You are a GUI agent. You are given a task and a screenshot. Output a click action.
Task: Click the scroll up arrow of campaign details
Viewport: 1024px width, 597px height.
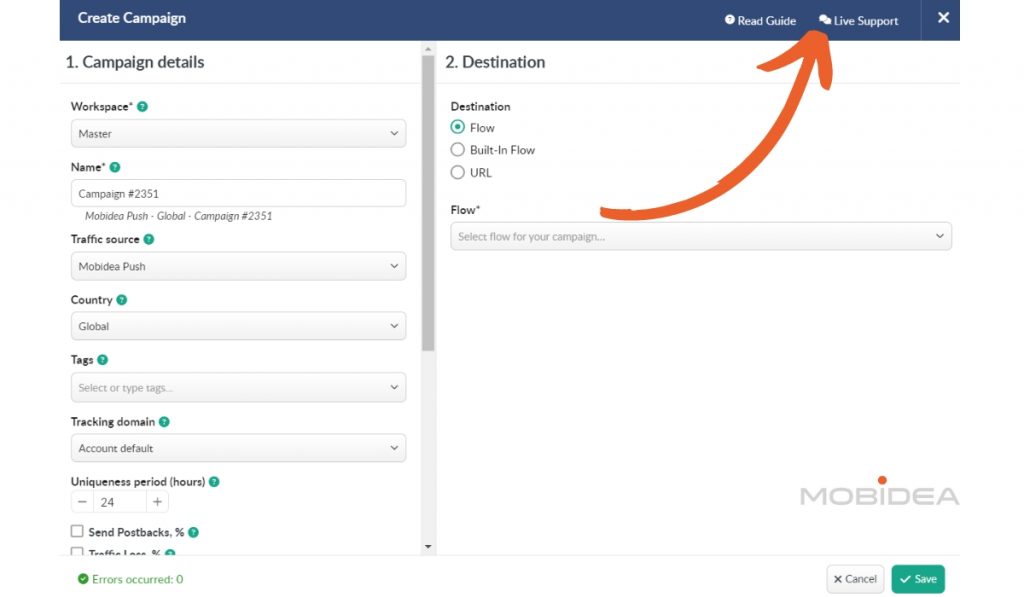coord(428,49)
